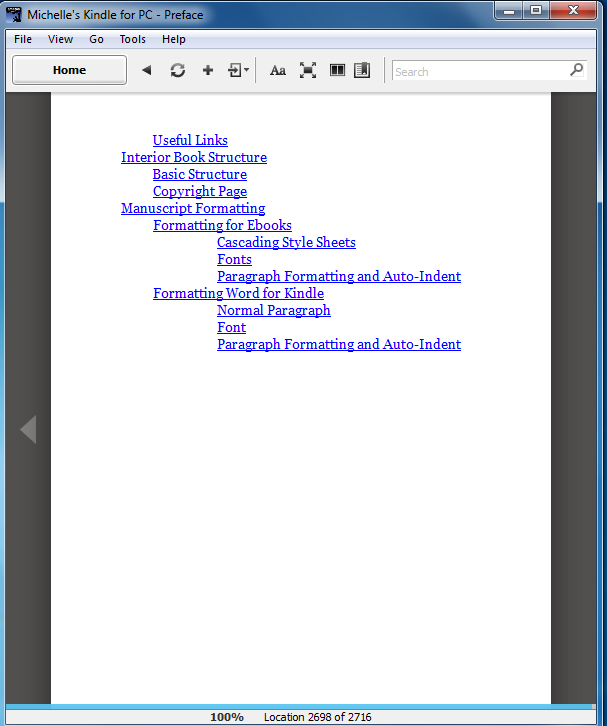Click the Kindle app icon in the title bar
The width and height of the screenshot is (607, 726).
pos(14,14)
